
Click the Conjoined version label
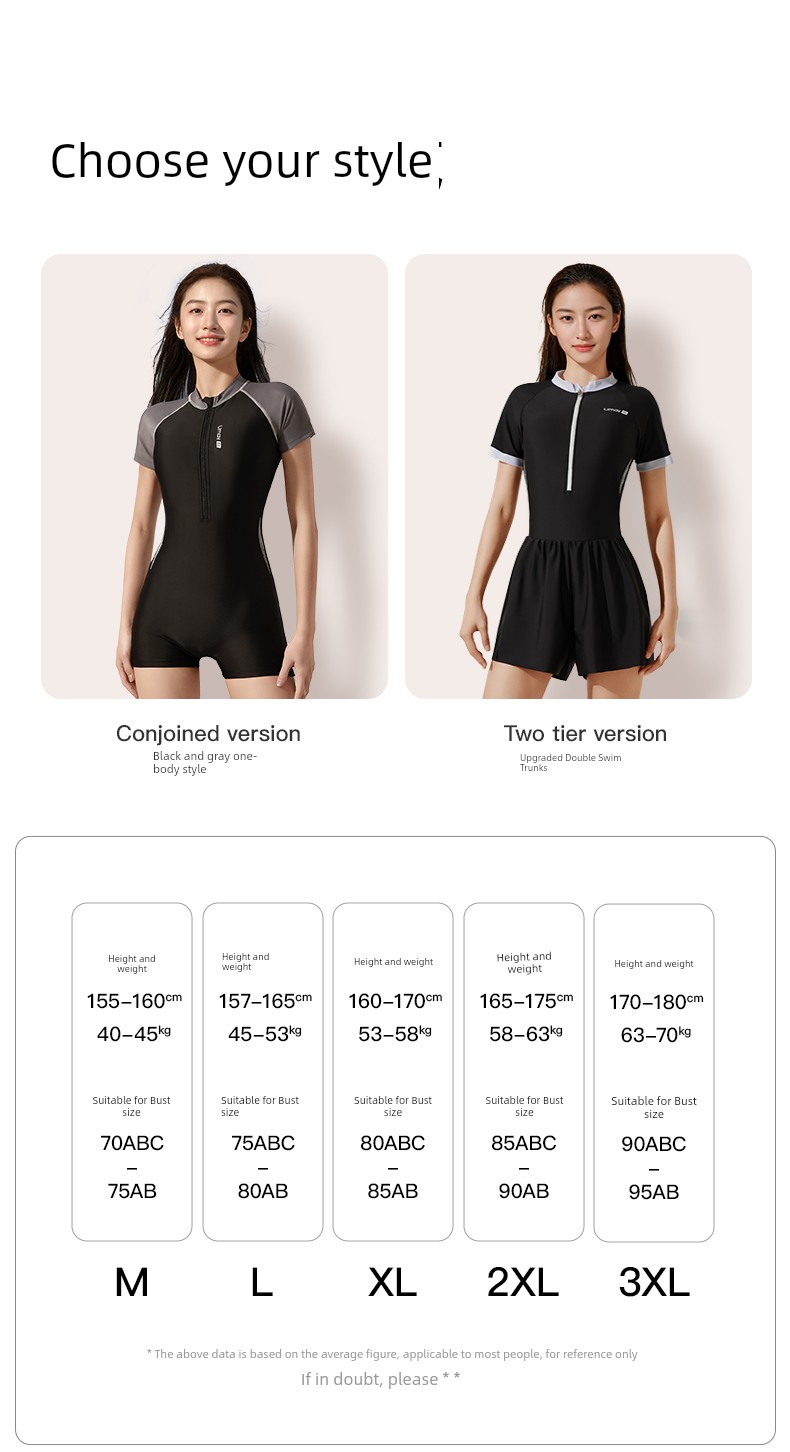coord(208,734)
